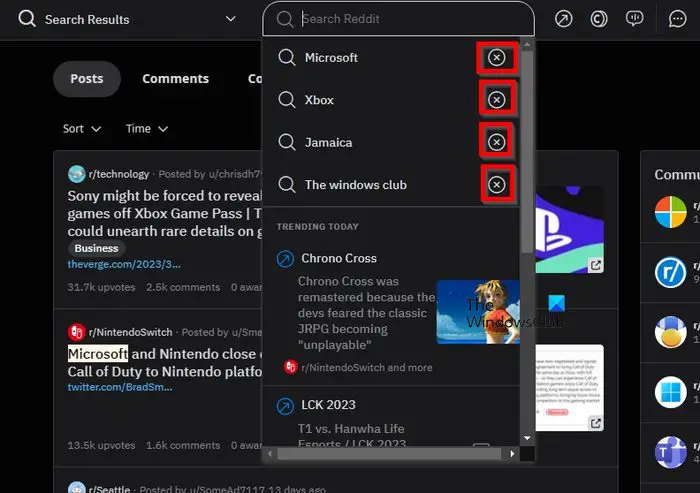The image size is (700, 493).
Task: Click the Search Results magnifier icon
Action: point(27,19)
